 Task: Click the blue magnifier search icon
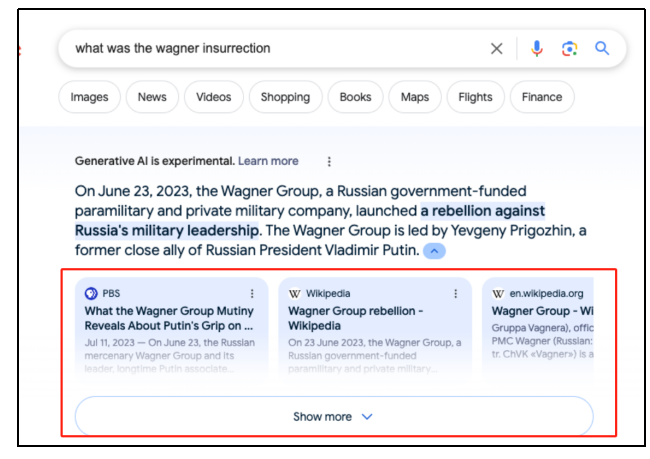602,48
